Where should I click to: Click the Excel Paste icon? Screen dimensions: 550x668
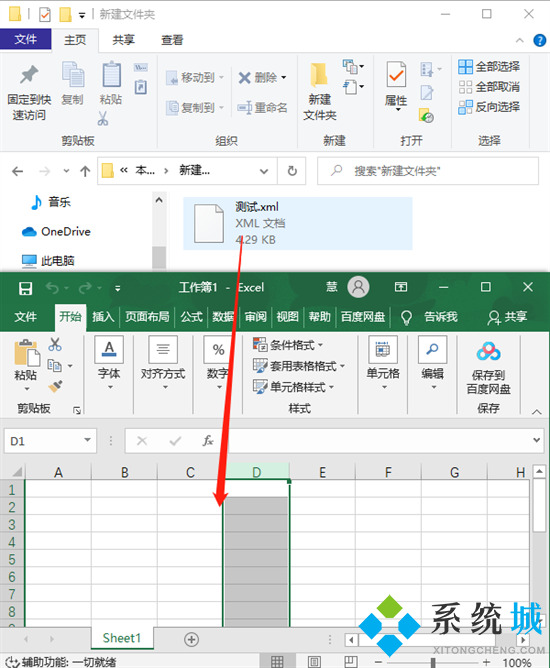tap(26, 354)
